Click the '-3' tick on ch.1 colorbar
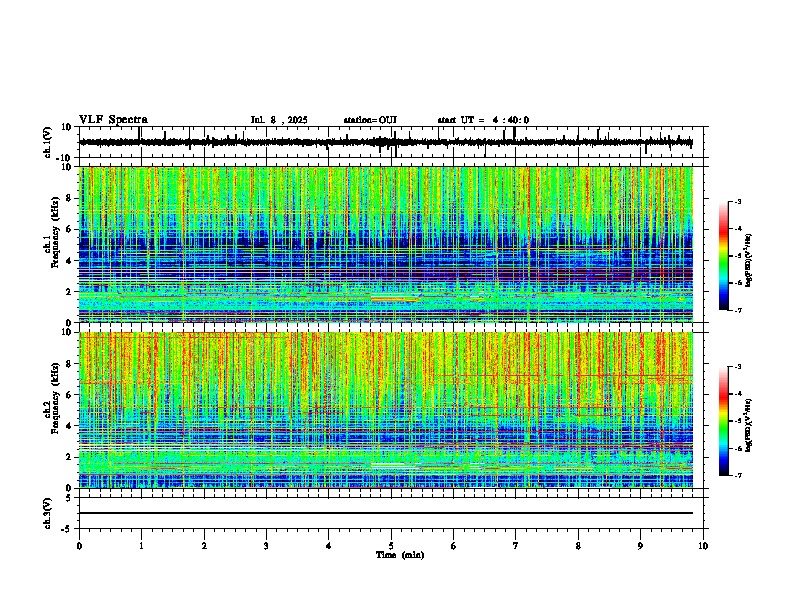792x612 pixels. tap(737, 201)
